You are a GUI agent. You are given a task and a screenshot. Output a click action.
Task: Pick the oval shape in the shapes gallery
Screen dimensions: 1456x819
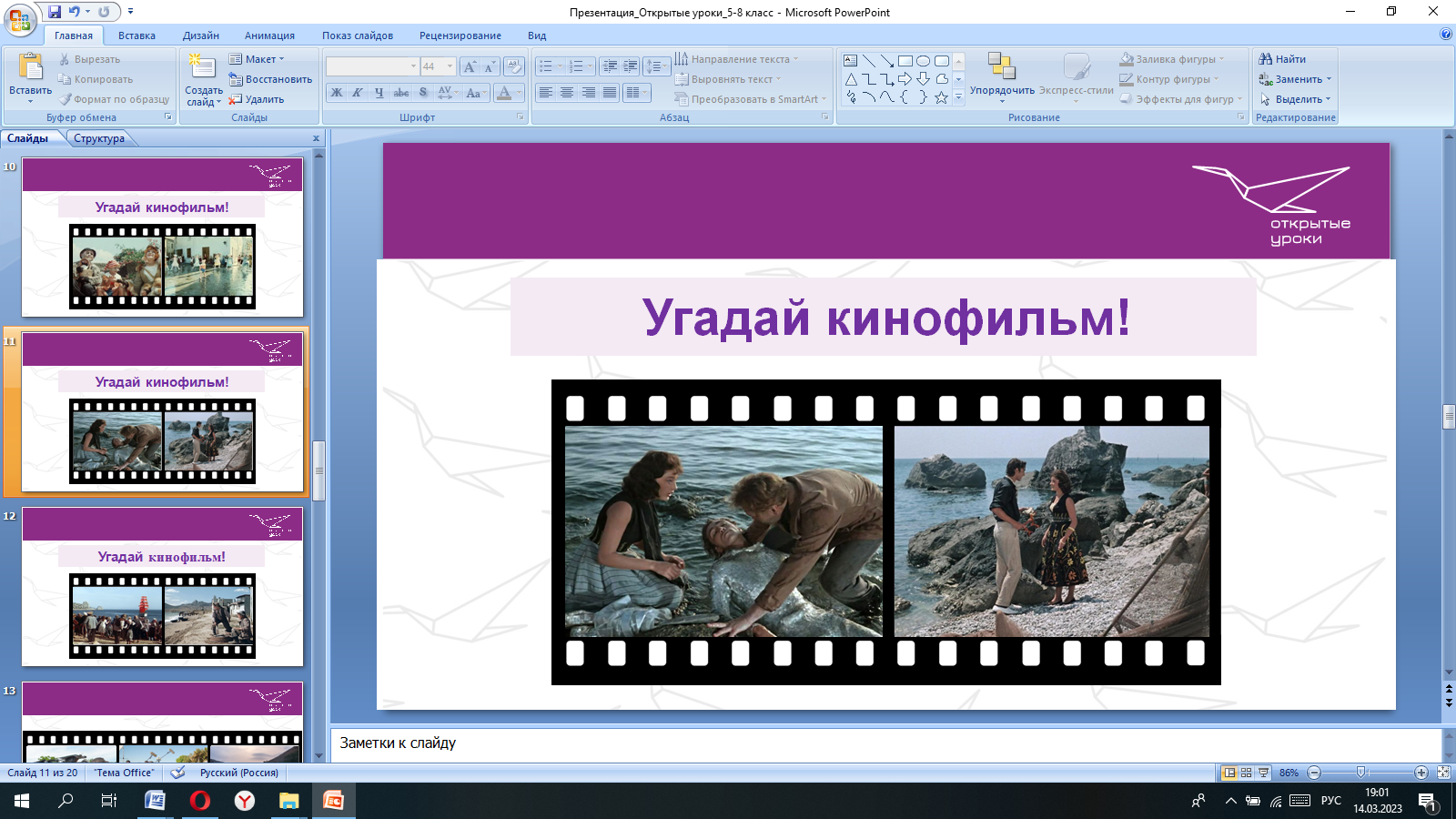tap(924, 61)
